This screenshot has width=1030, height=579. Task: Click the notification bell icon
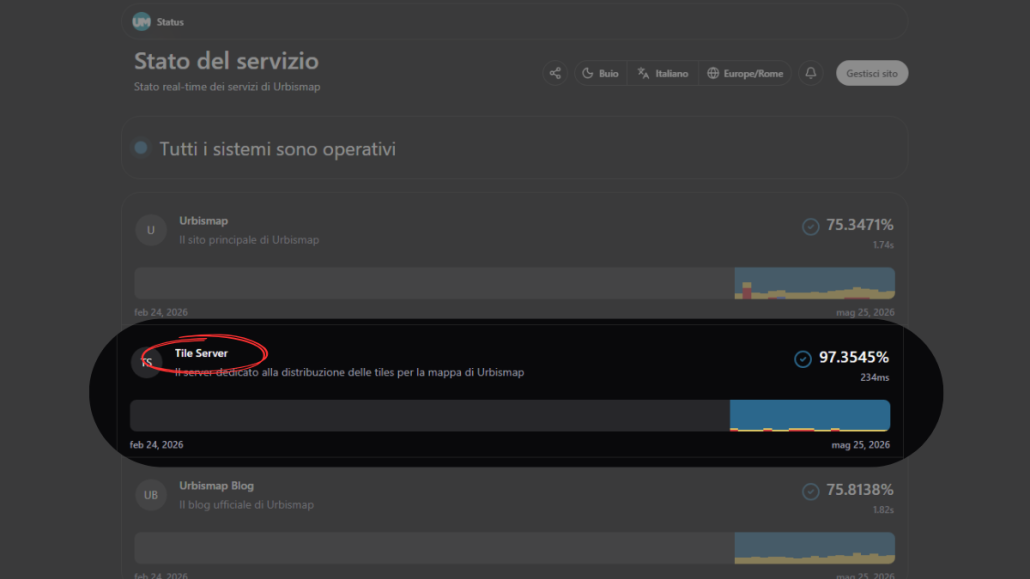pos(811,73)
